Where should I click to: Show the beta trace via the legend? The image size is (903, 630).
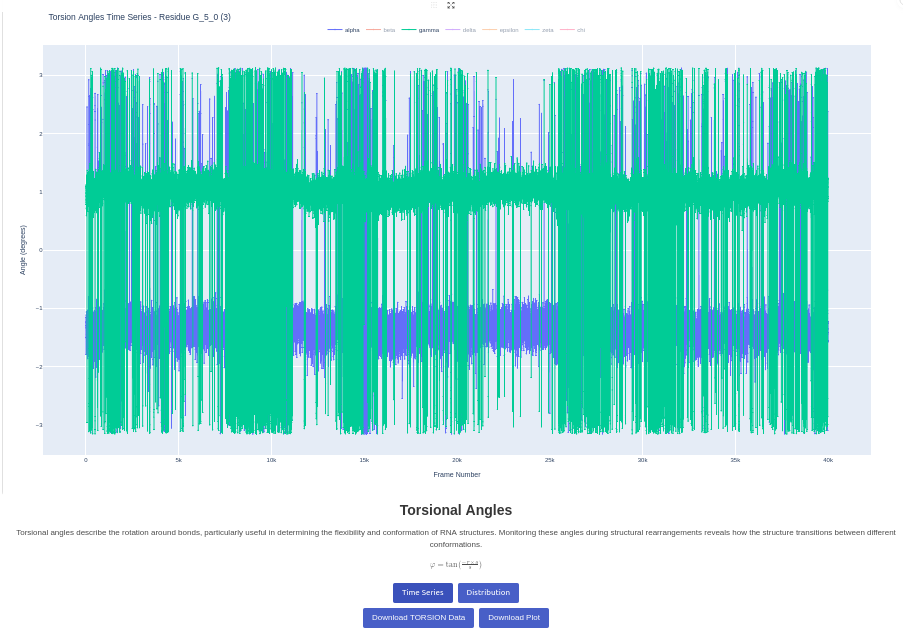pos(389,30)
